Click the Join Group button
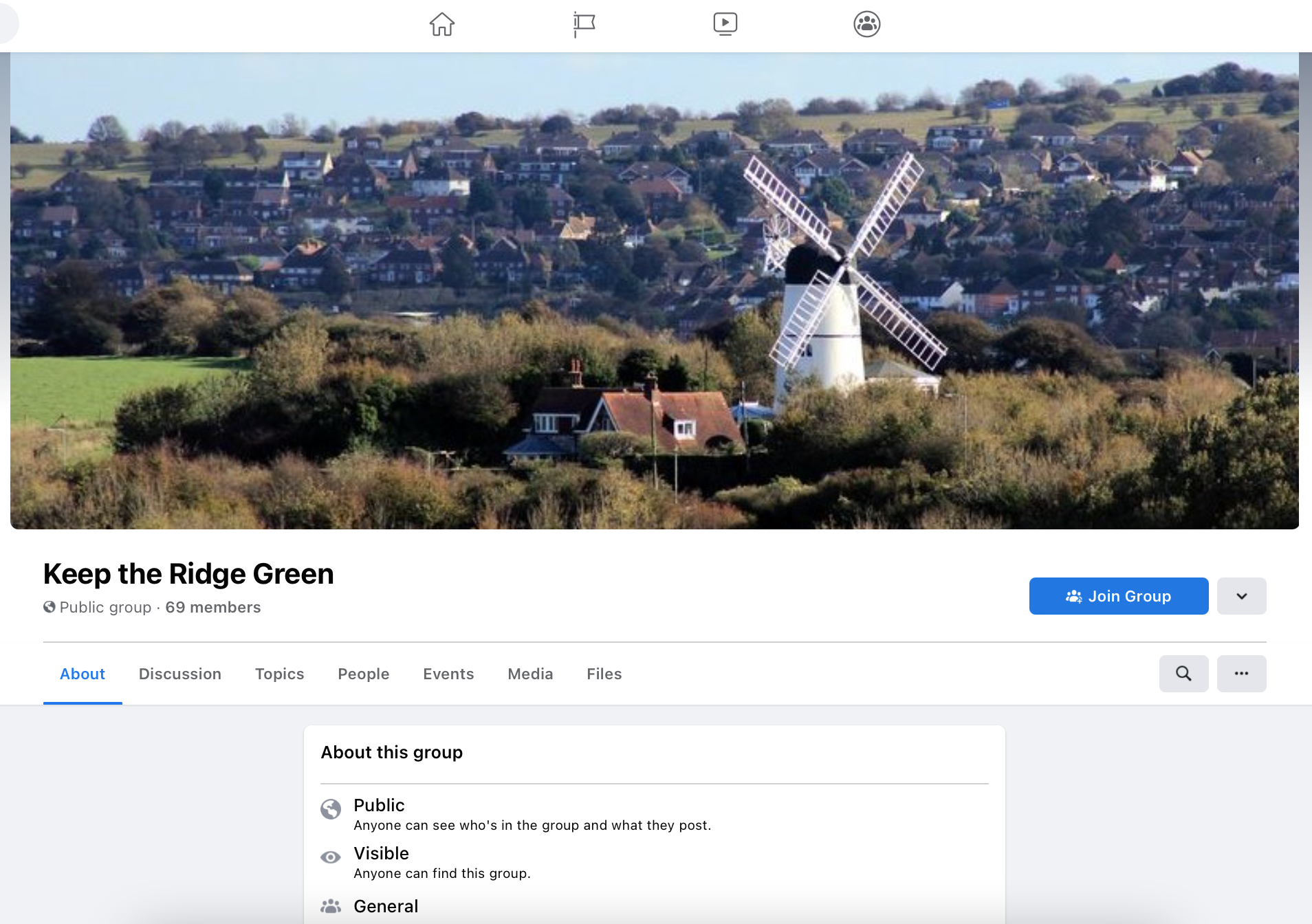The image size is (1312, 924). point(1118,596)
